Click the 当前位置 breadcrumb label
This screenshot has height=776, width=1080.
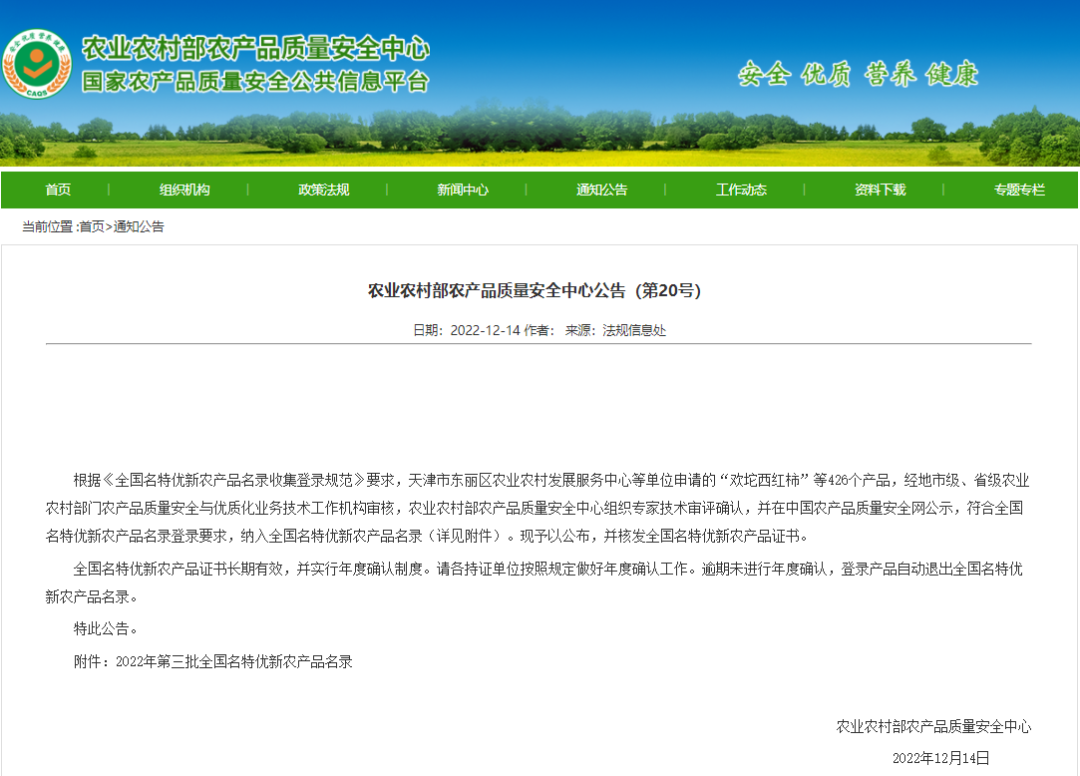(48, 227)
